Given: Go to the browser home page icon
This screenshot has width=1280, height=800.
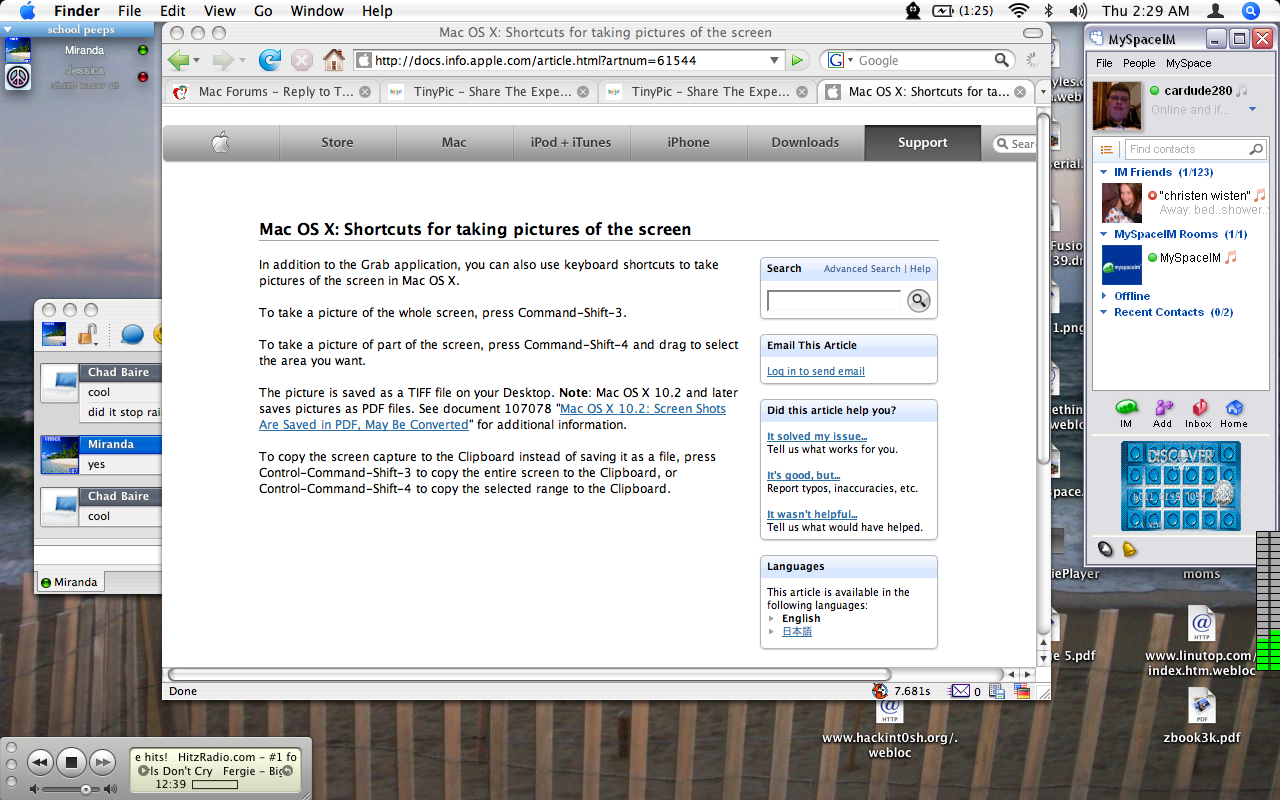Looking at the screenshot, I should point(334,60).
